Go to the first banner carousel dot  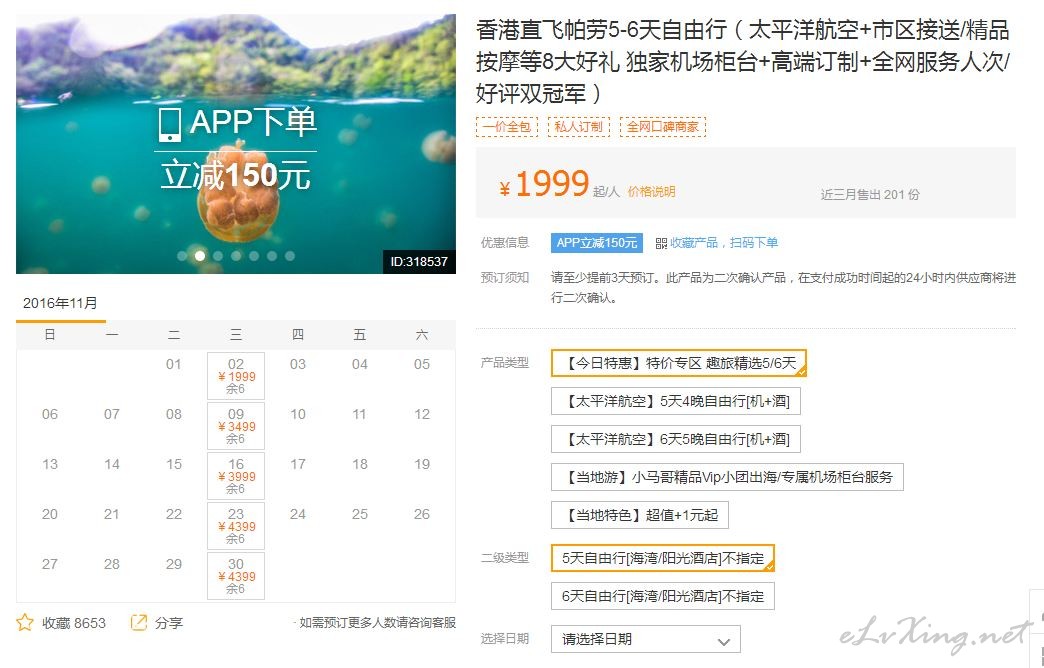click(182, 256)
